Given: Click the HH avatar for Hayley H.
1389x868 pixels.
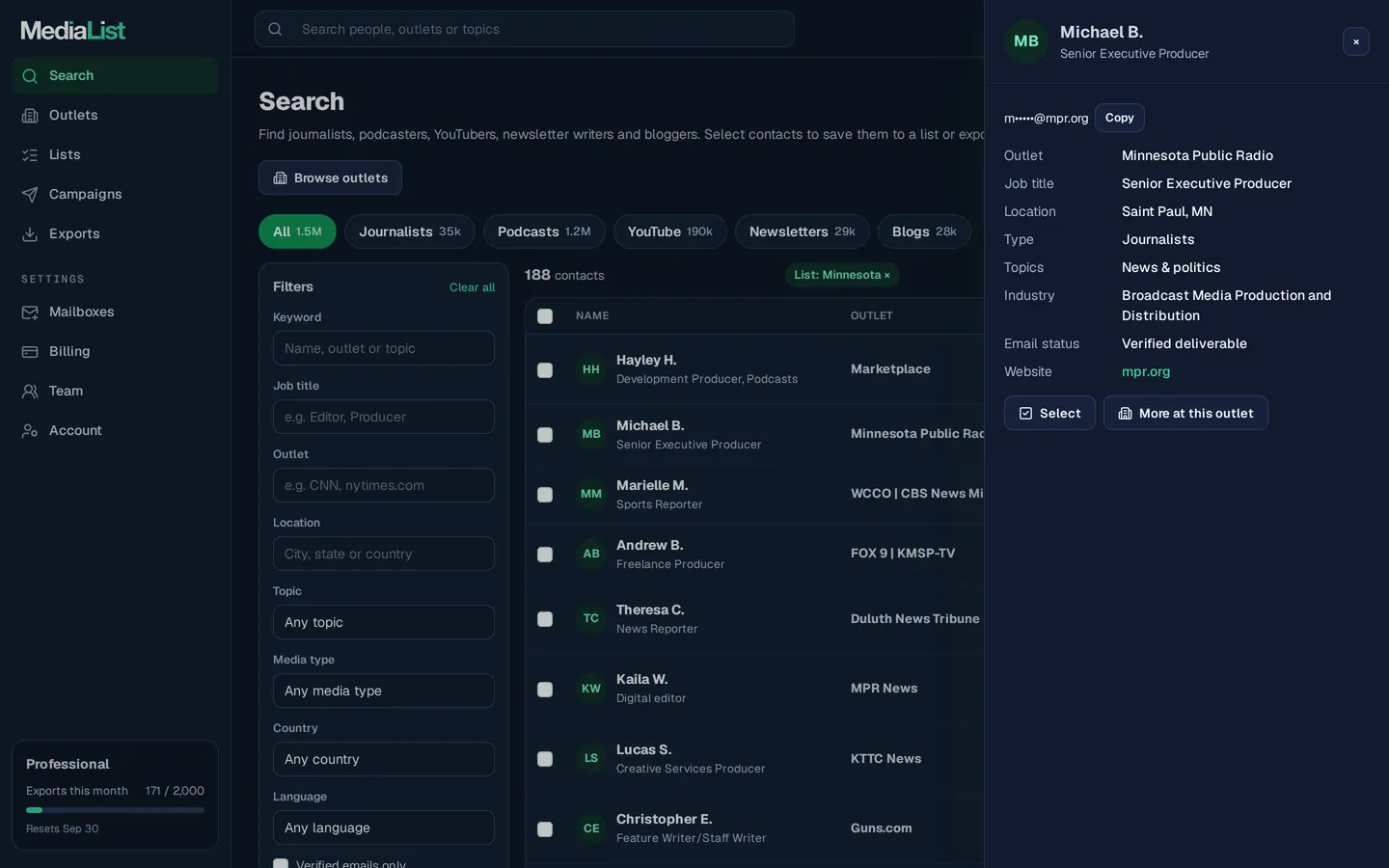Looking at the screenshot, I should [x=591, y=369].
